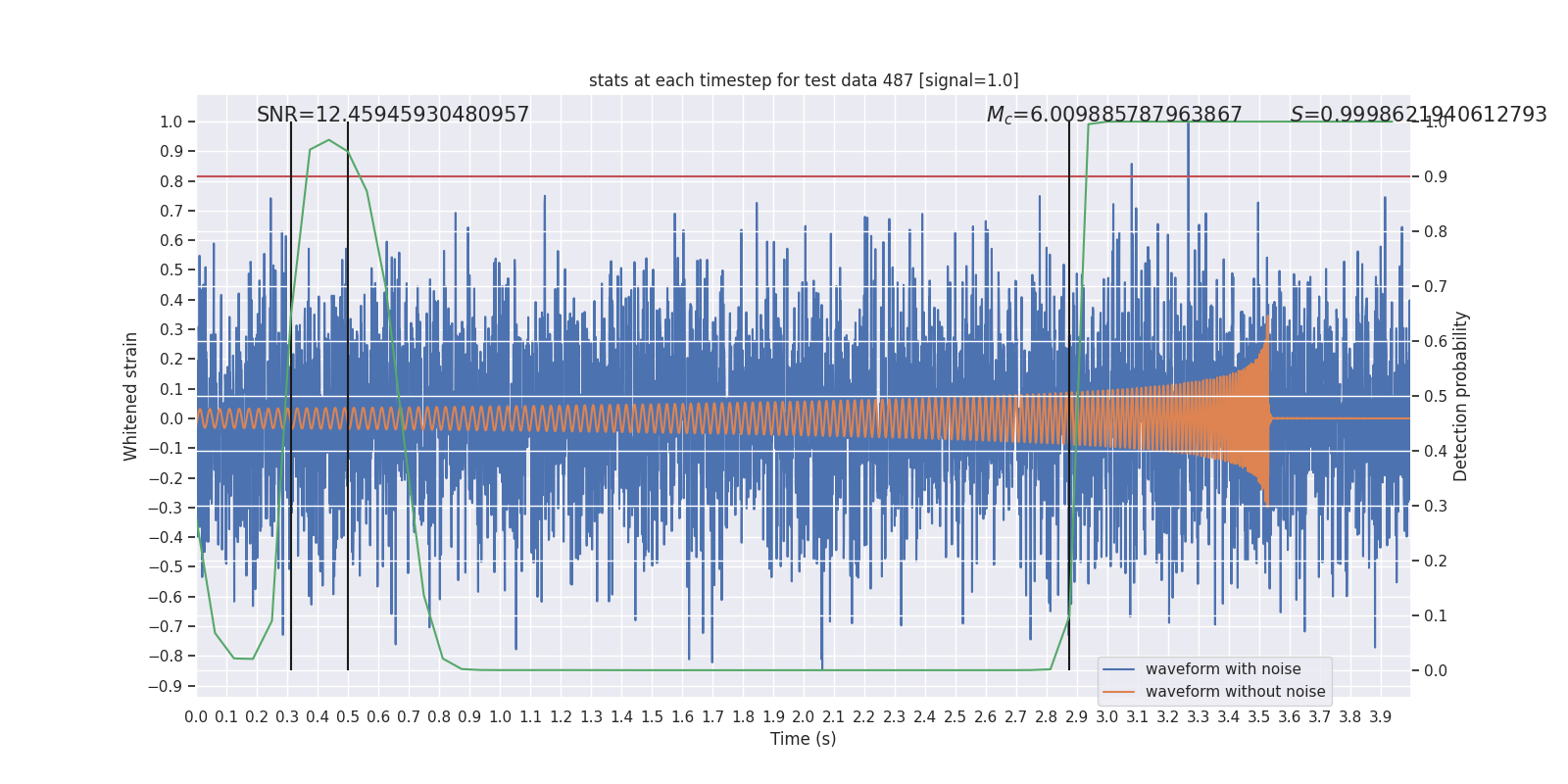The image size is (1568, 784).
Task: Click the green detection curve peak near 0.4 s
Action: point(329,140)
